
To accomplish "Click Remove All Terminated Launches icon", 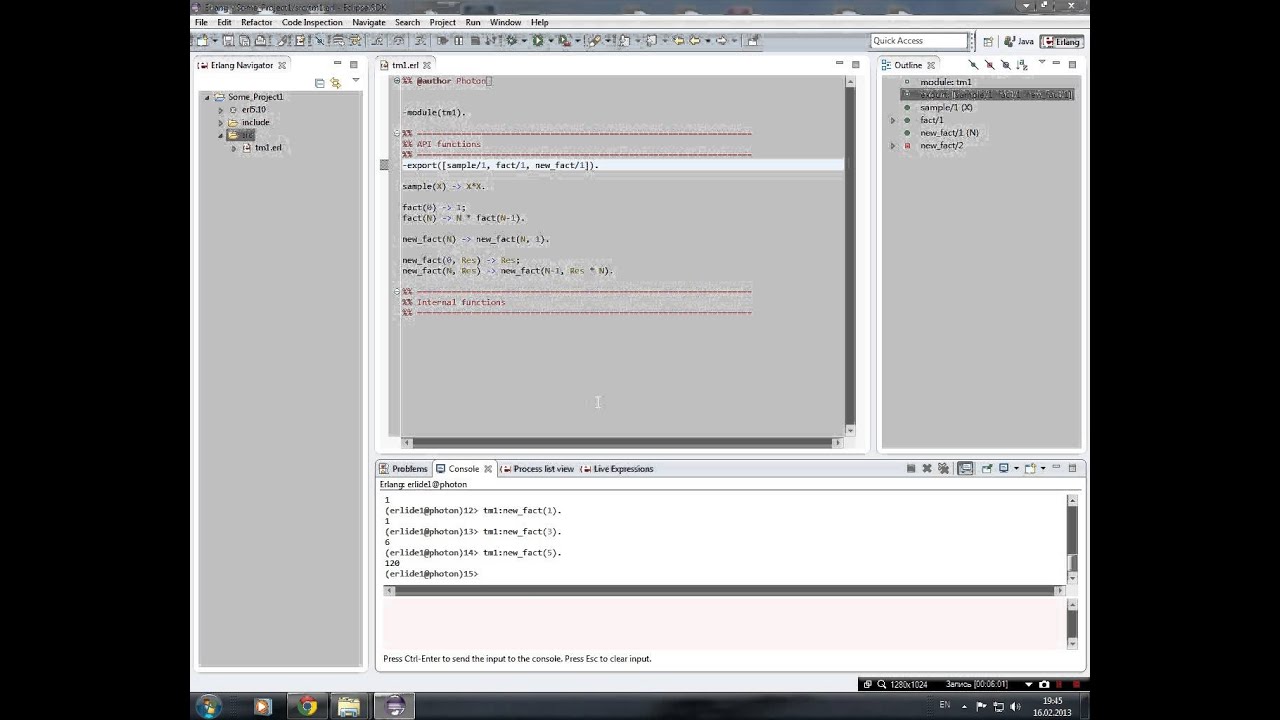I will (x=943, y=468).
